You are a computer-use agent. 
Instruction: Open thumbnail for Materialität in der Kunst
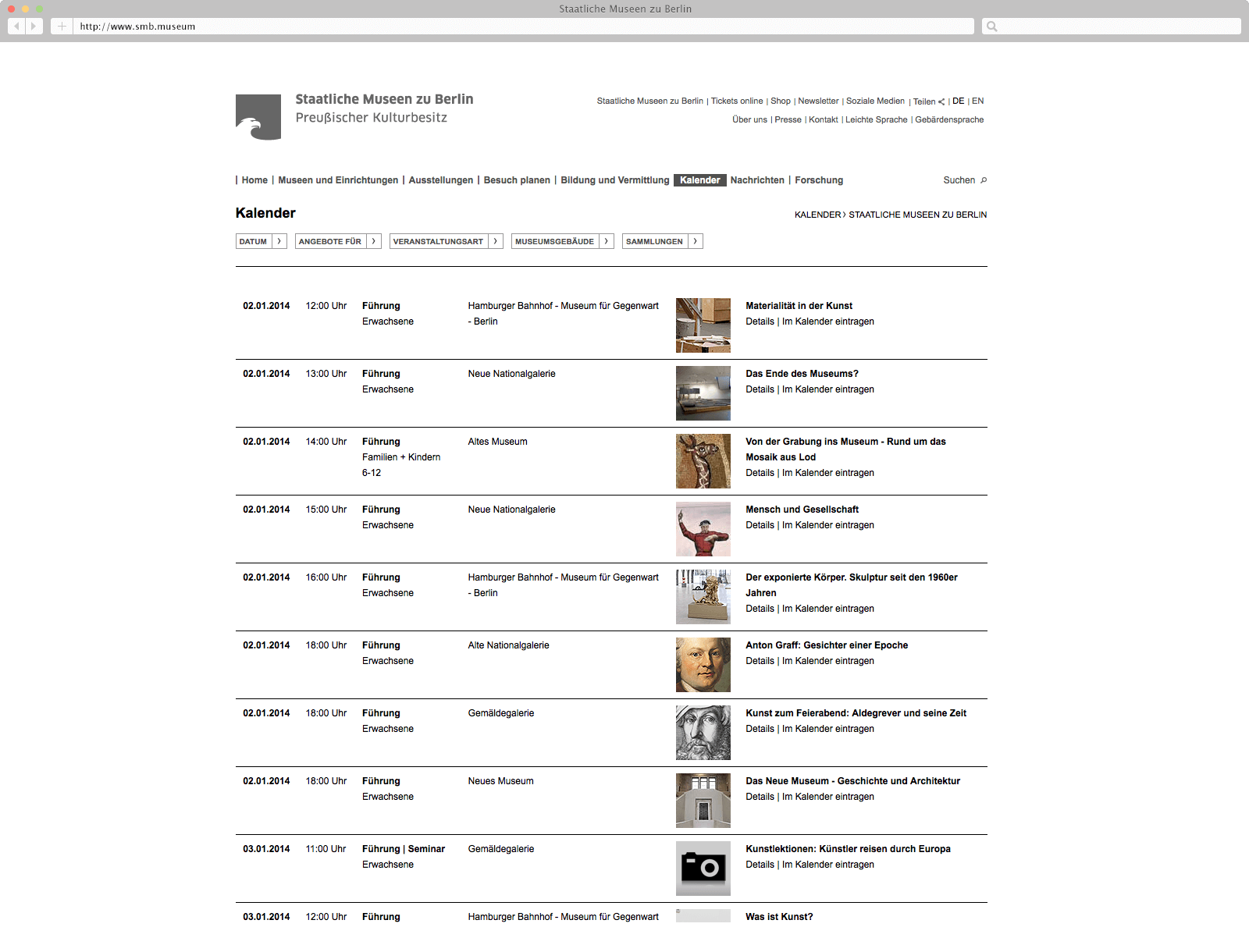coord(703,325)
